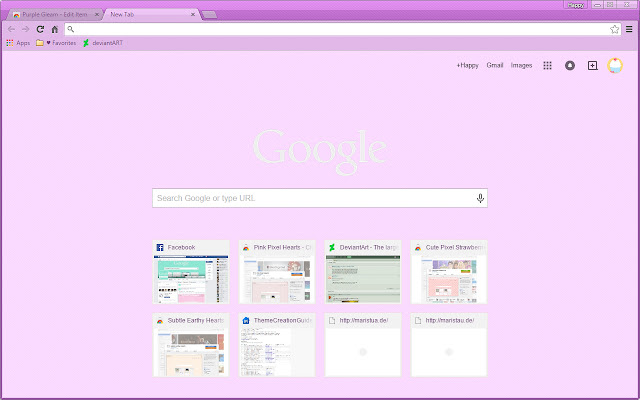Image resolution: width=640 pixels, height=400 pixels.
Task: Reload the page with the refresh icon
Action: pyautogui.click(x=40, y=29)
